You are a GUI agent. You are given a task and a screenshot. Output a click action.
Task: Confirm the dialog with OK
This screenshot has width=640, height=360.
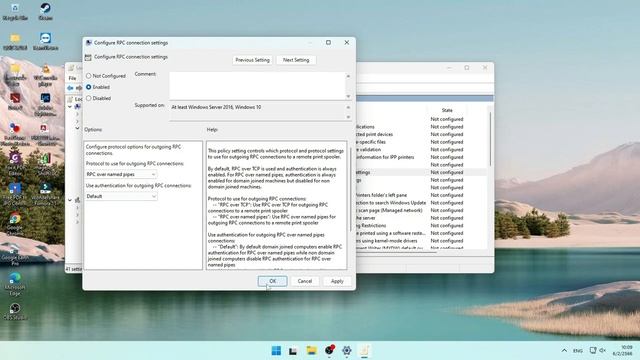(x=272, y=281)
